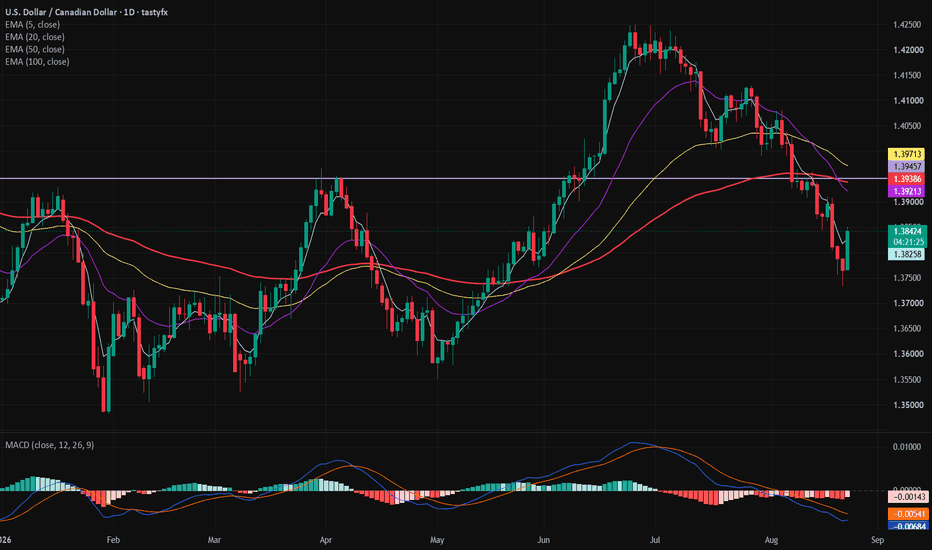Image resolution: width=932 pixels, height=550 pixels.
Task: Click the Apr label on the time axis
Action: (325, 540)
